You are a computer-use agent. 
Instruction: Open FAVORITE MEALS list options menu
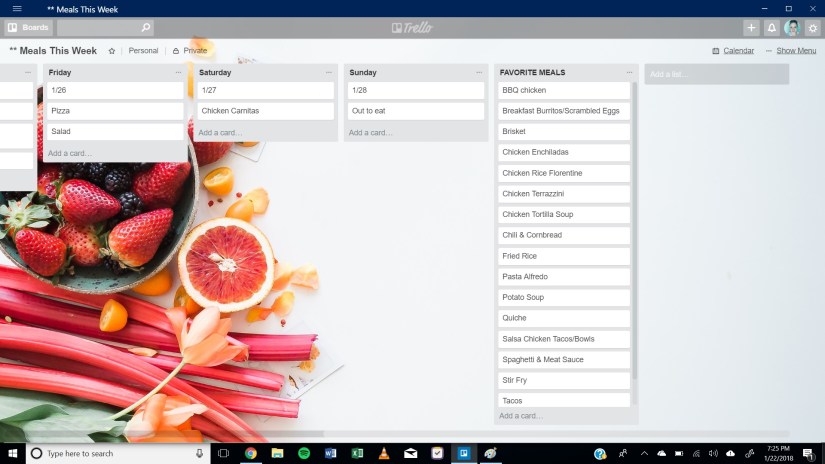[629, 73]
